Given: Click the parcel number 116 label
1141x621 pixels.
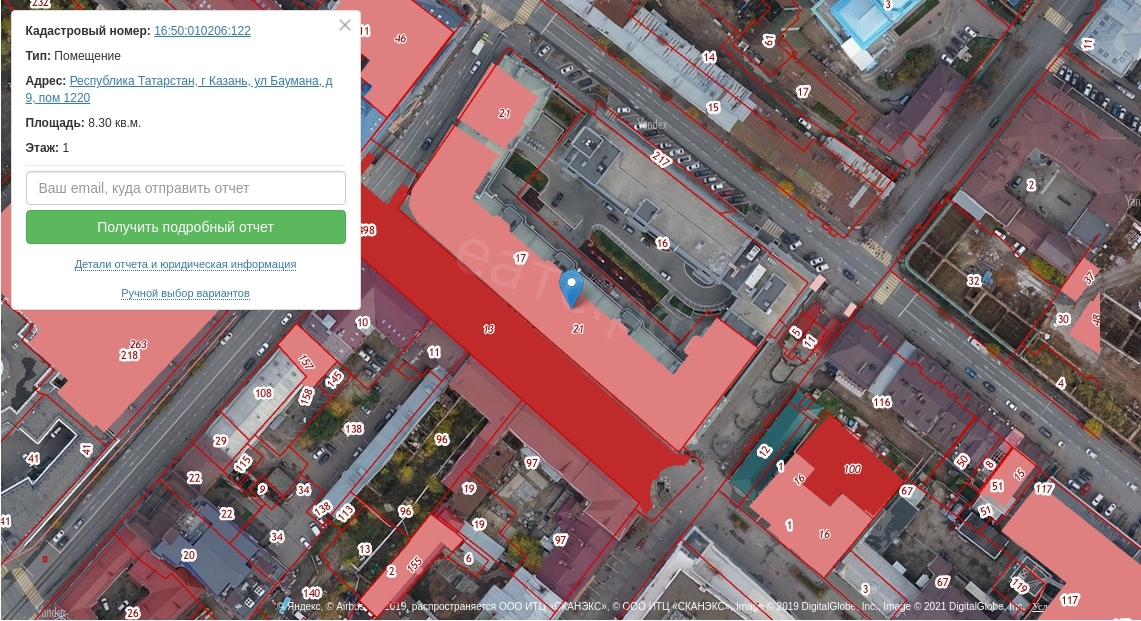Looking at the screenshot, I should (x=881, y=403).
